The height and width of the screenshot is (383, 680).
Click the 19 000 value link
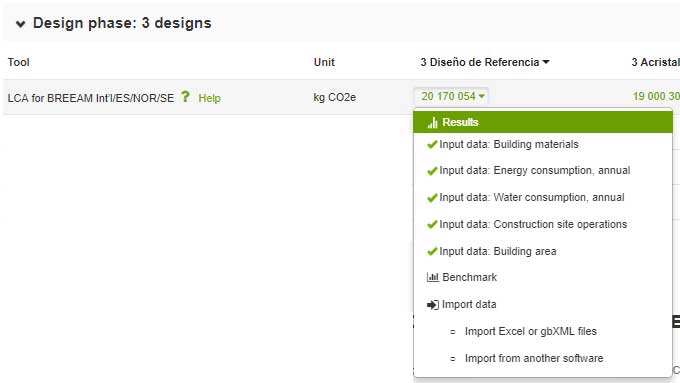tap(656, 96)
